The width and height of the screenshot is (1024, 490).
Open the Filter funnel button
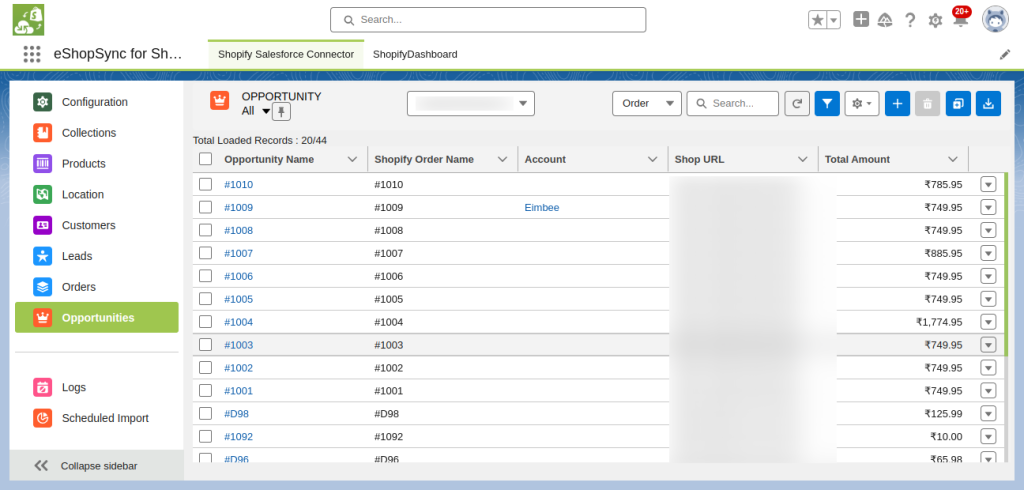click(827, 103)
